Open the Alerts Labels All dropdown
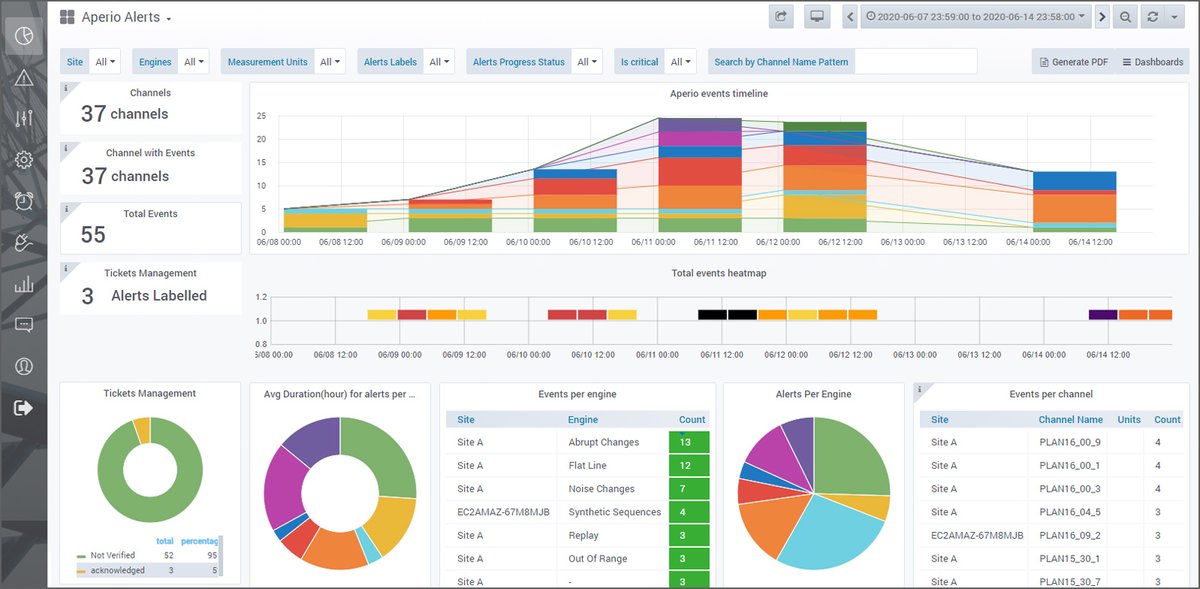 (438, 62)
